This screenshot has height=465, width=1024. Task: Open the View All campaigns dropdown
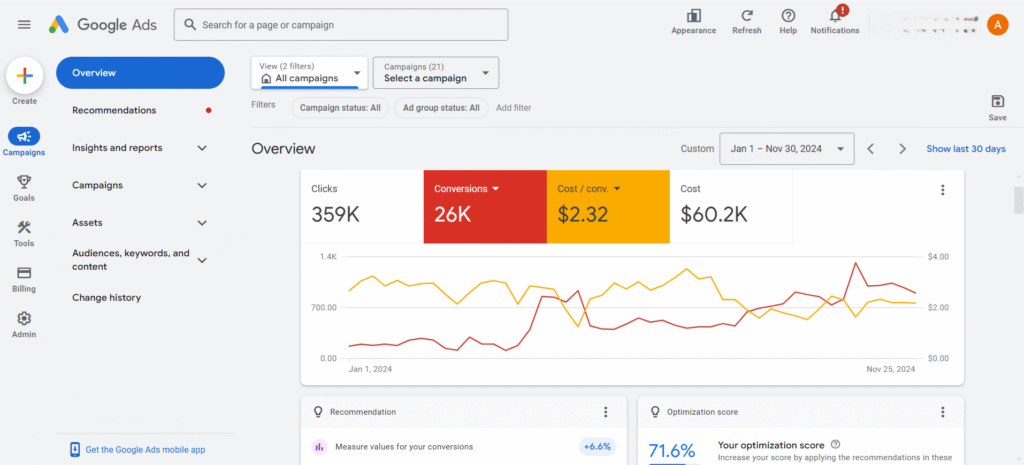click(x=309, y=72)
